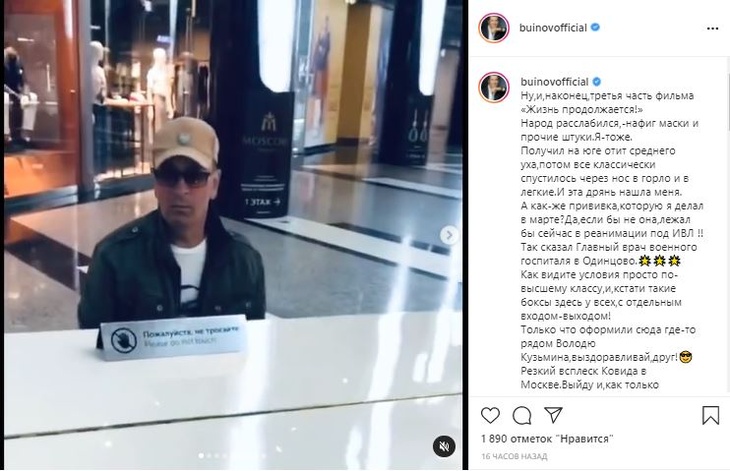Open the three-dot more options menu
Image resolution: width=730 pixels, height=471 pixels.
712,29
